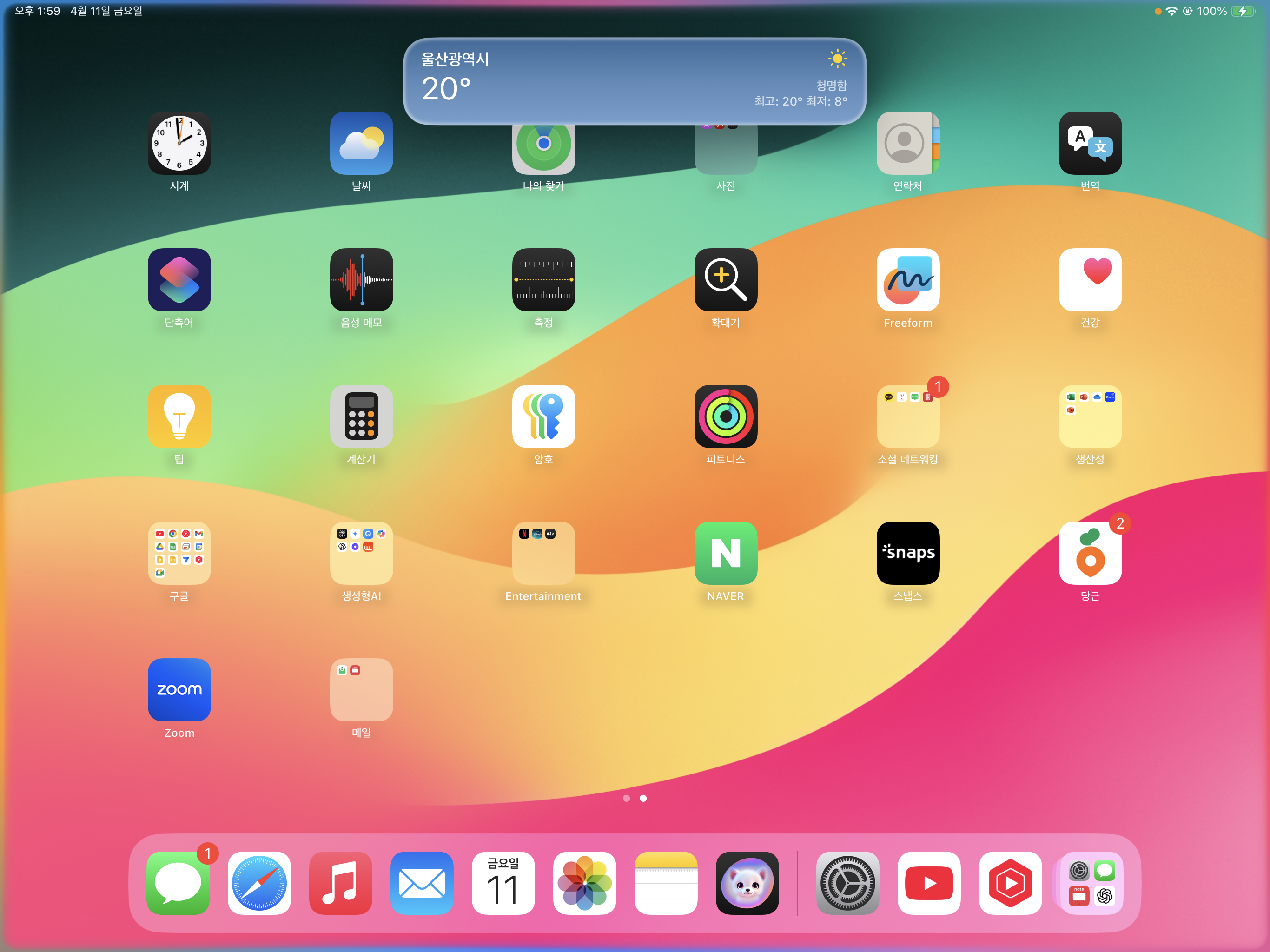This screenshot has height=952, width=1270.
Task: Open the Passwords app (암호)
Action: 543,416
